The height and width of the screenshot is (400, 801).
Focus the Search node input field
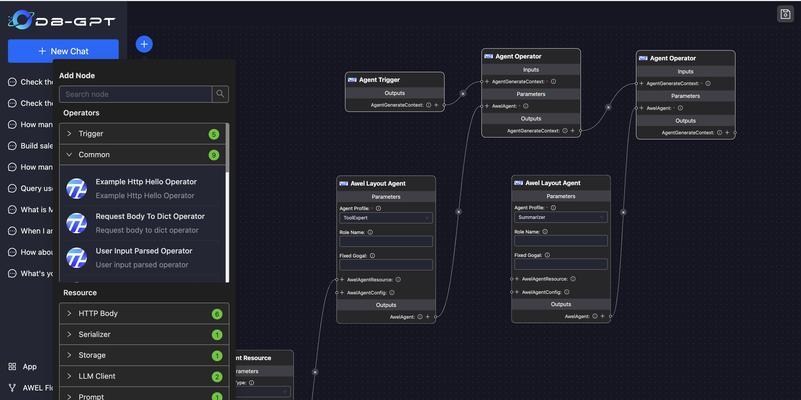point(136,94)
